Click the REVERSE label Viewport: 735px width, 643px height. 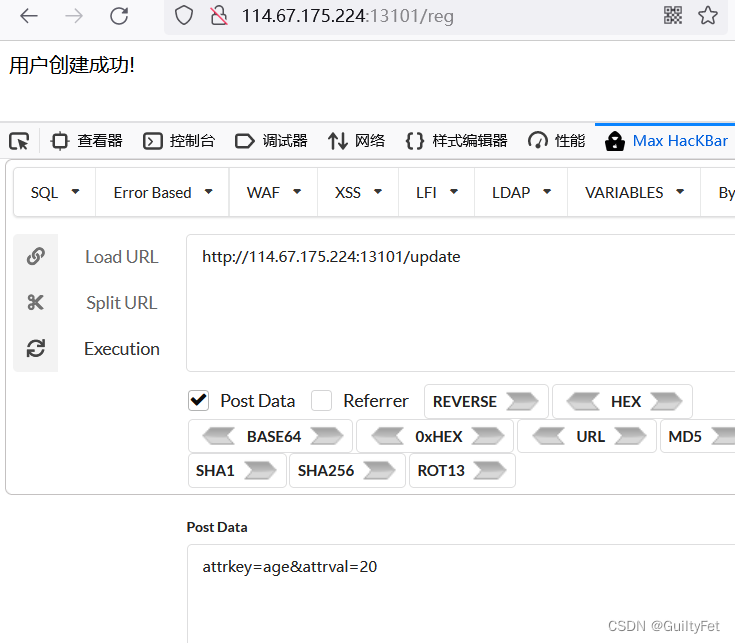(465, 402)
